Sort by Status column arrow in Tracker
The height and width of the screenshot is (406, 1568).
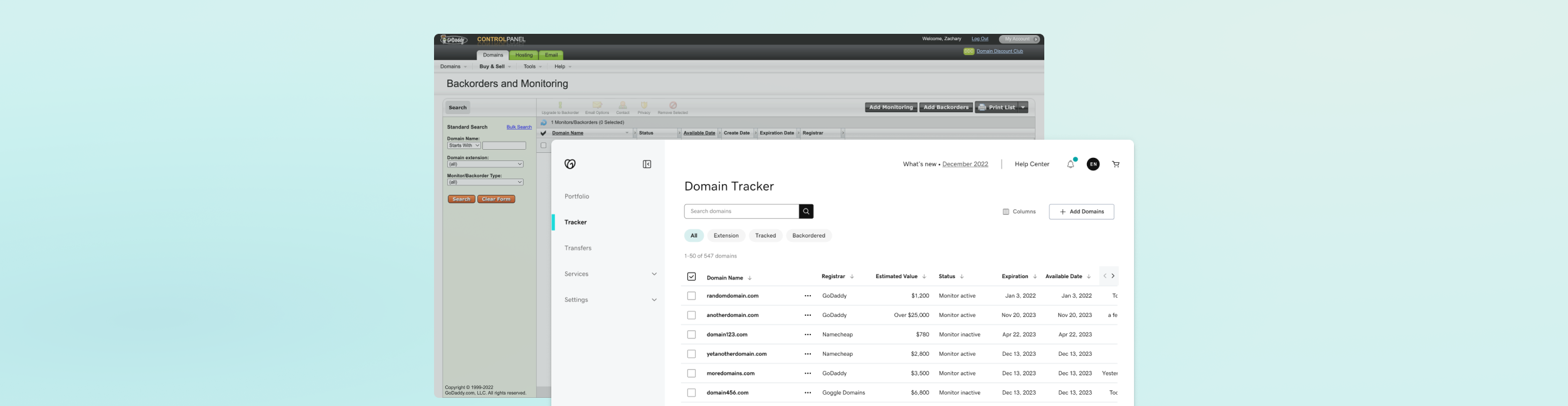tap(961, 276)
